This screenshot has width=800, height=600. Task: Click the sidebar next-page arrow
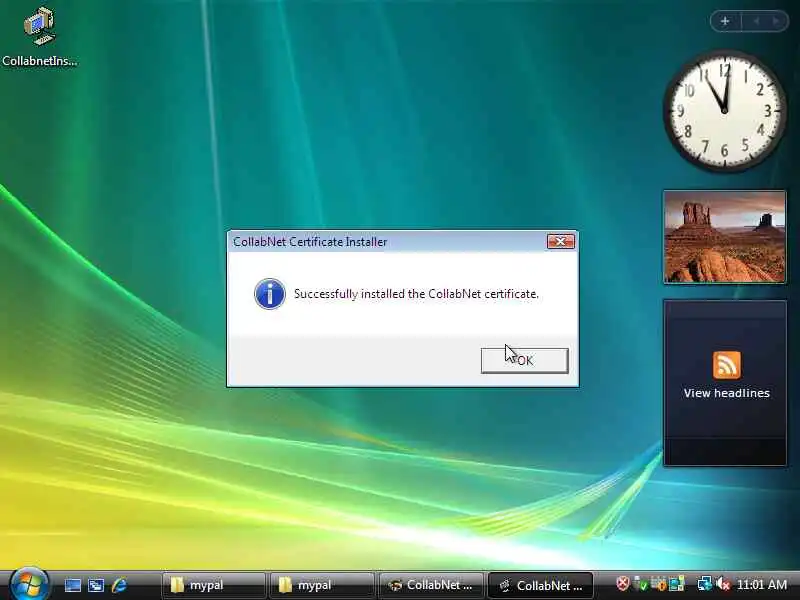tap(777, 21)
